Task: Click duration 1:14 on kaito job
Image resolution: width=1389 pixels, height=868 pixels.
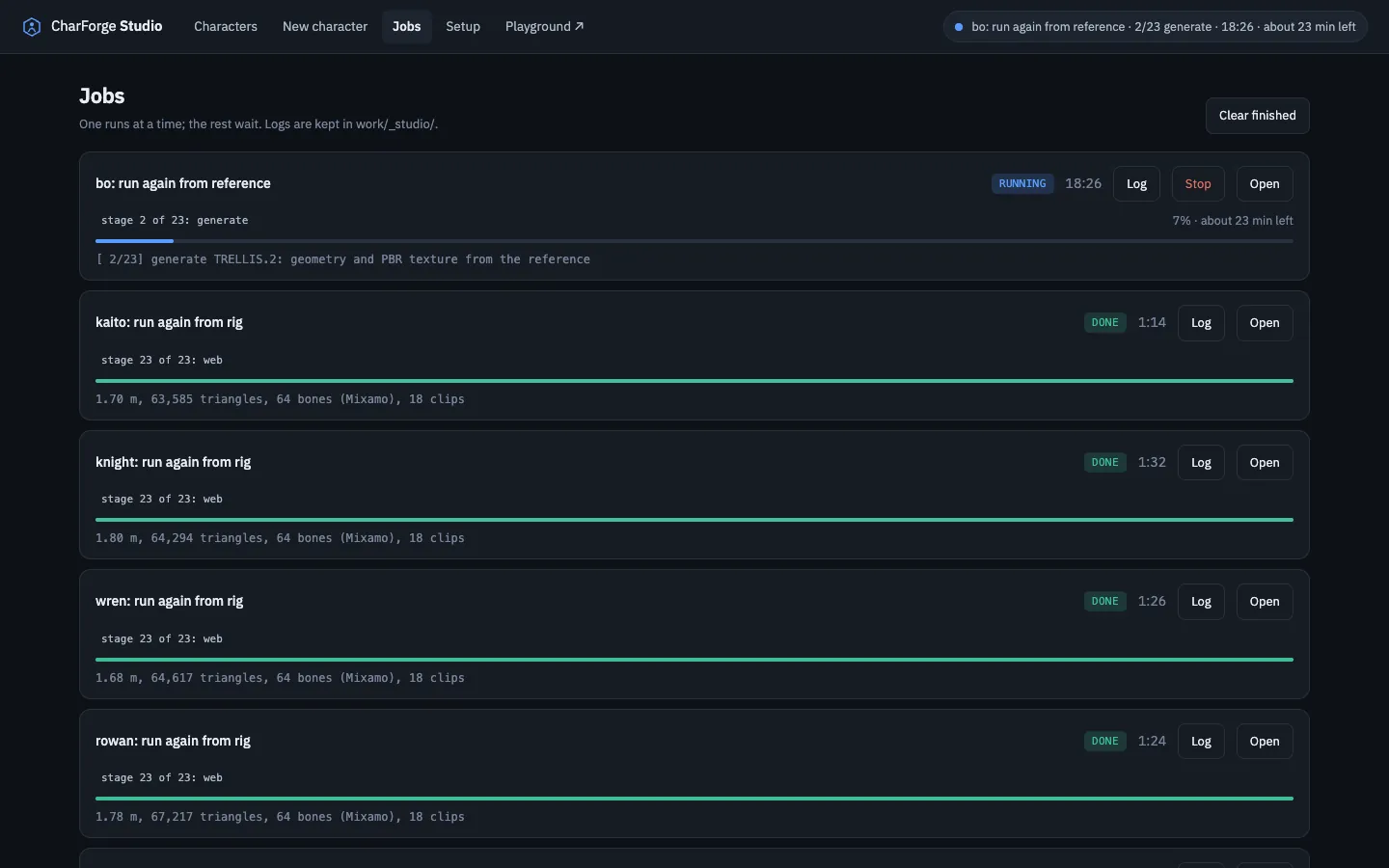Action: click(x=1152, y=323)
